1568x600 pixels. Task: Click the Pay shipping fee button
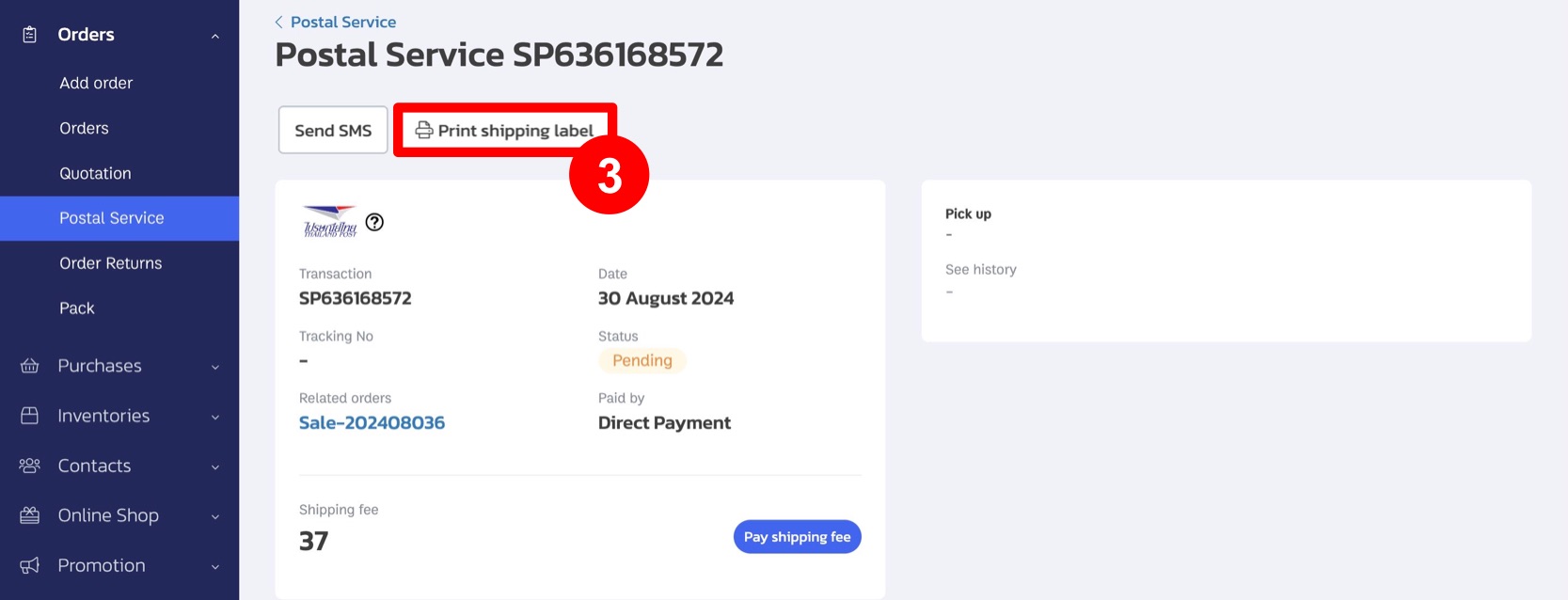click(x=797, y=537)
